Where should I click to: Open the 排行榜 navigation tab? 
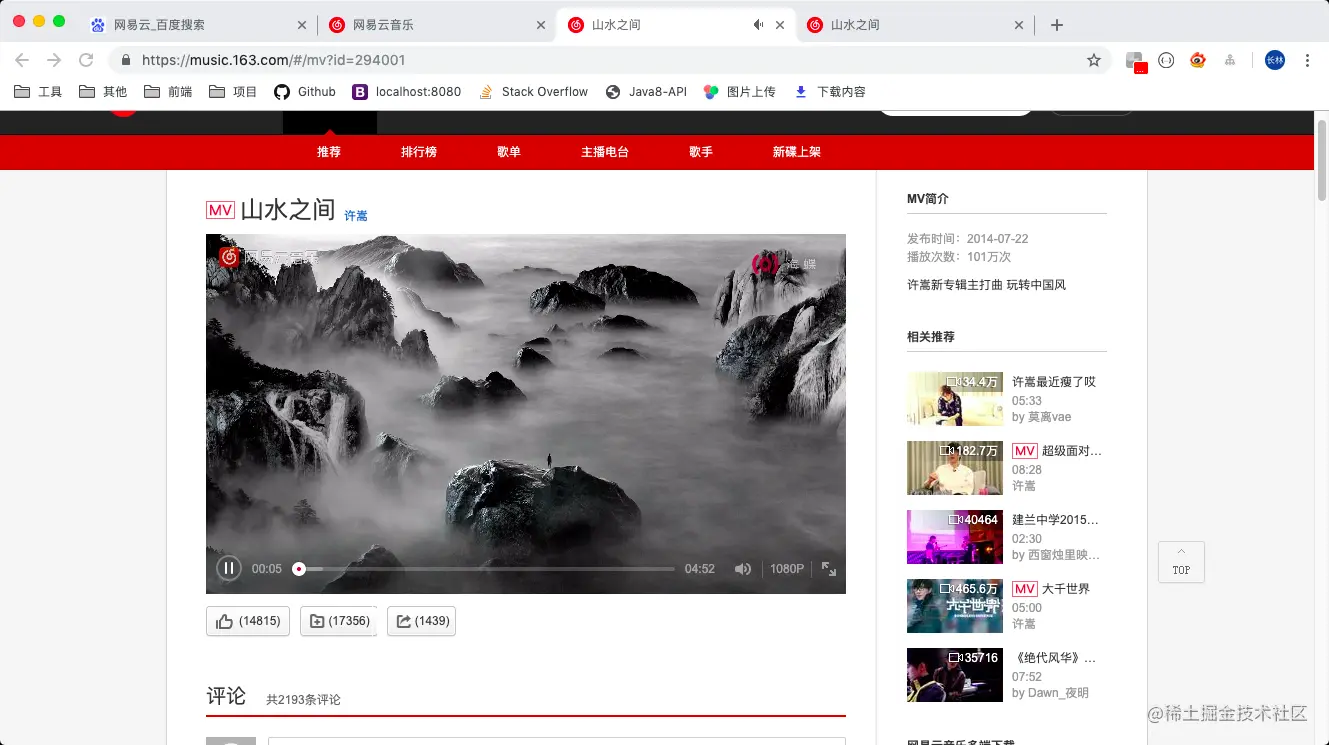pyautogui.click(x=419, y=152)
